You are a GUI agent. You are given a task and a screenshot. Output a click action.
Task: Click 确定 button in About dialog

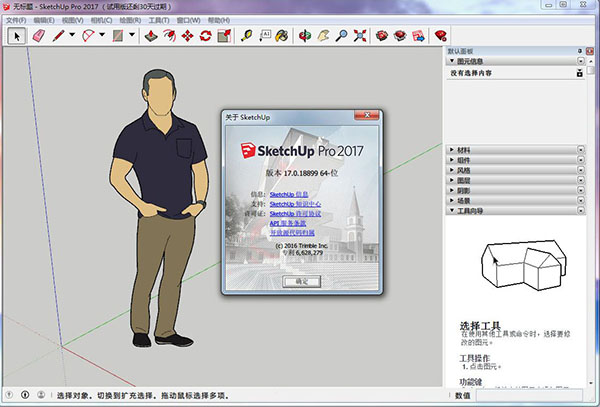302,281
